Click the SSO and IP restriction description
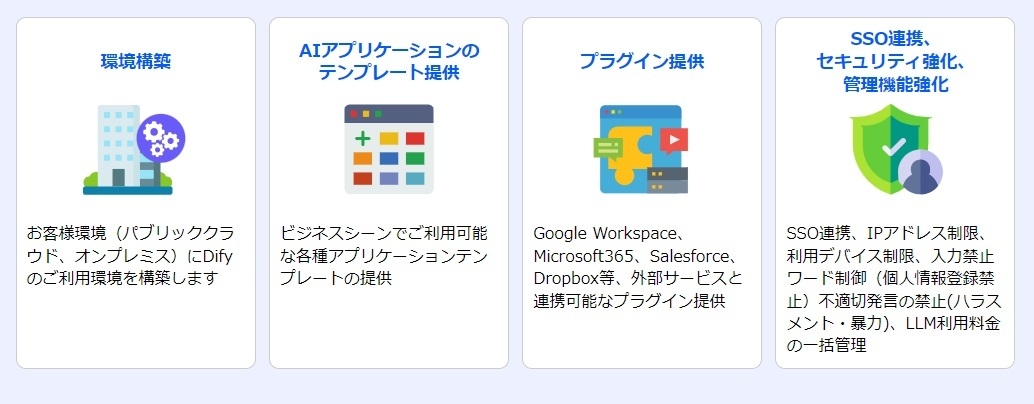Viewport: 1034px width, 404px height. [x=895, y=289]
